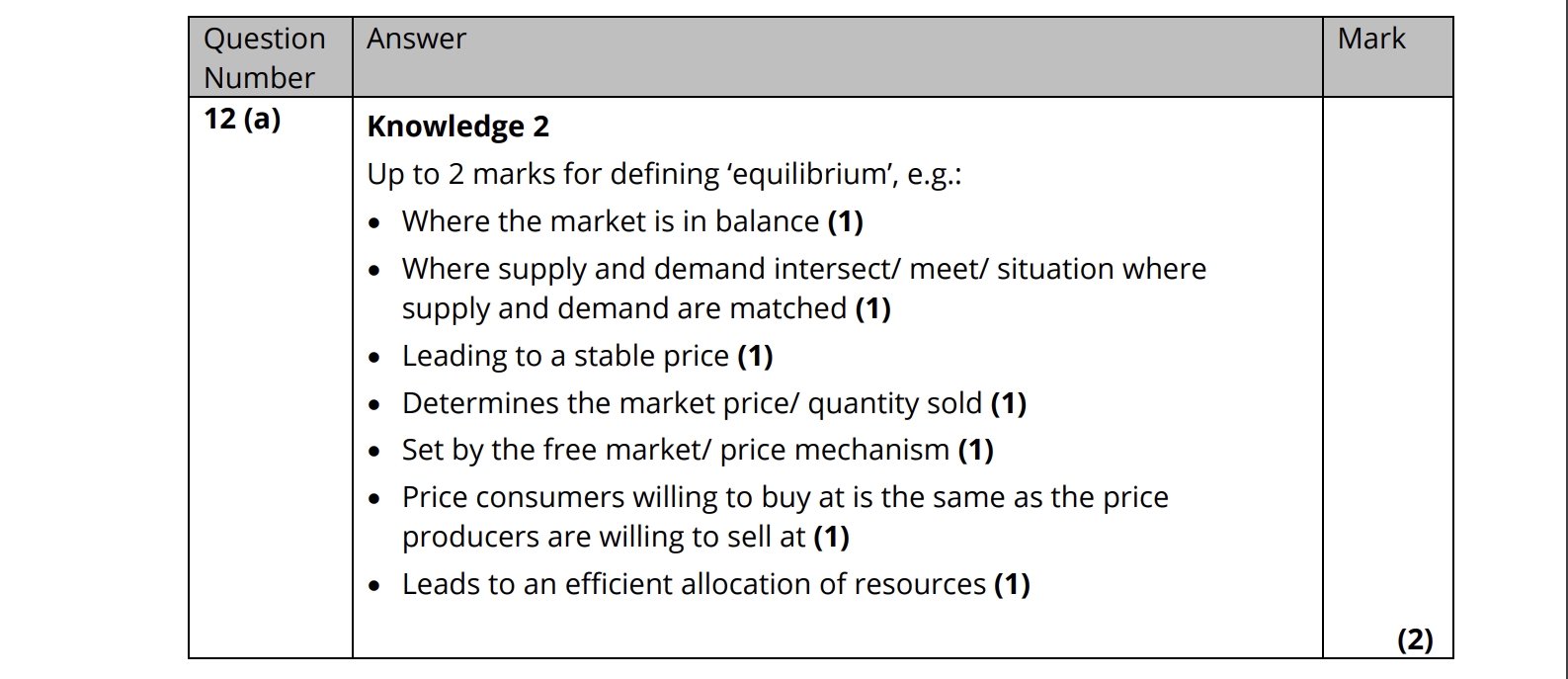
Task: Click the "Mark" column header
Action: 1370,39
